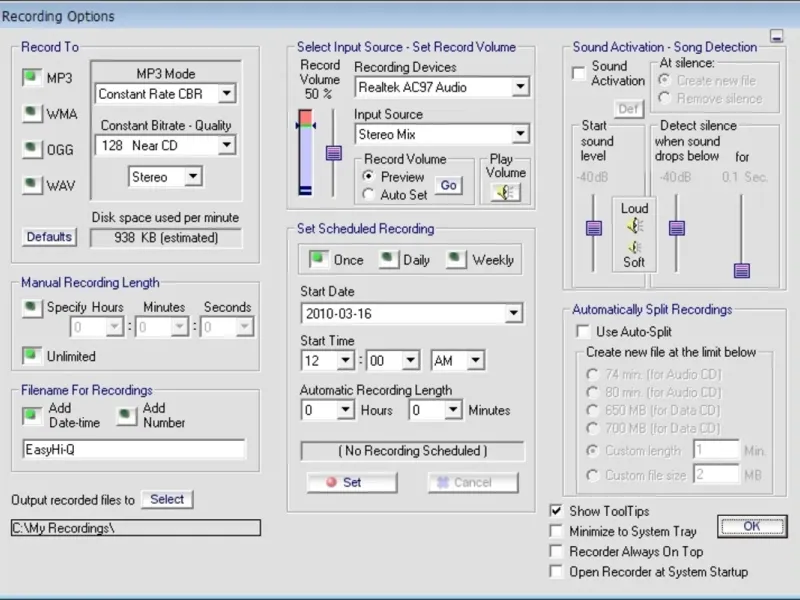Expand the Input Source Stereo Mix dropdown
800x600 pixels.
519,134
